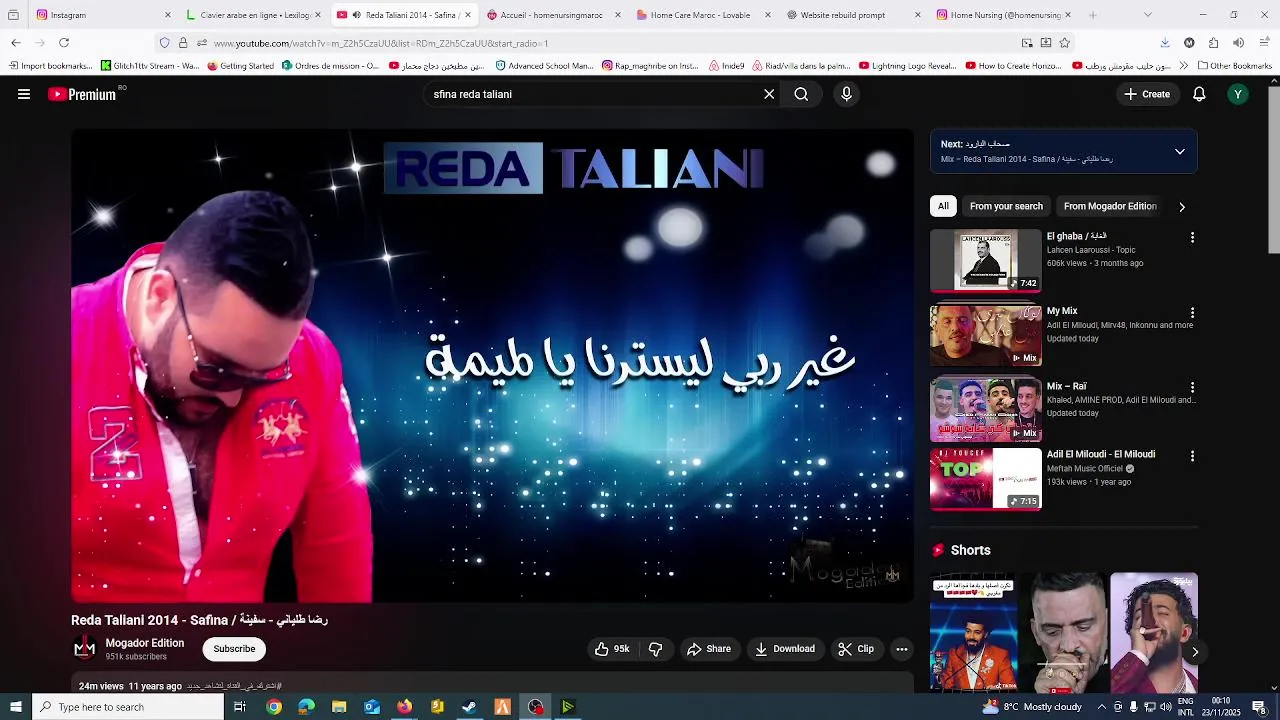The width and height of the screenshot is (1280, 720).
Task: Run the search with the magnifier button
Action: coord(801,94)
